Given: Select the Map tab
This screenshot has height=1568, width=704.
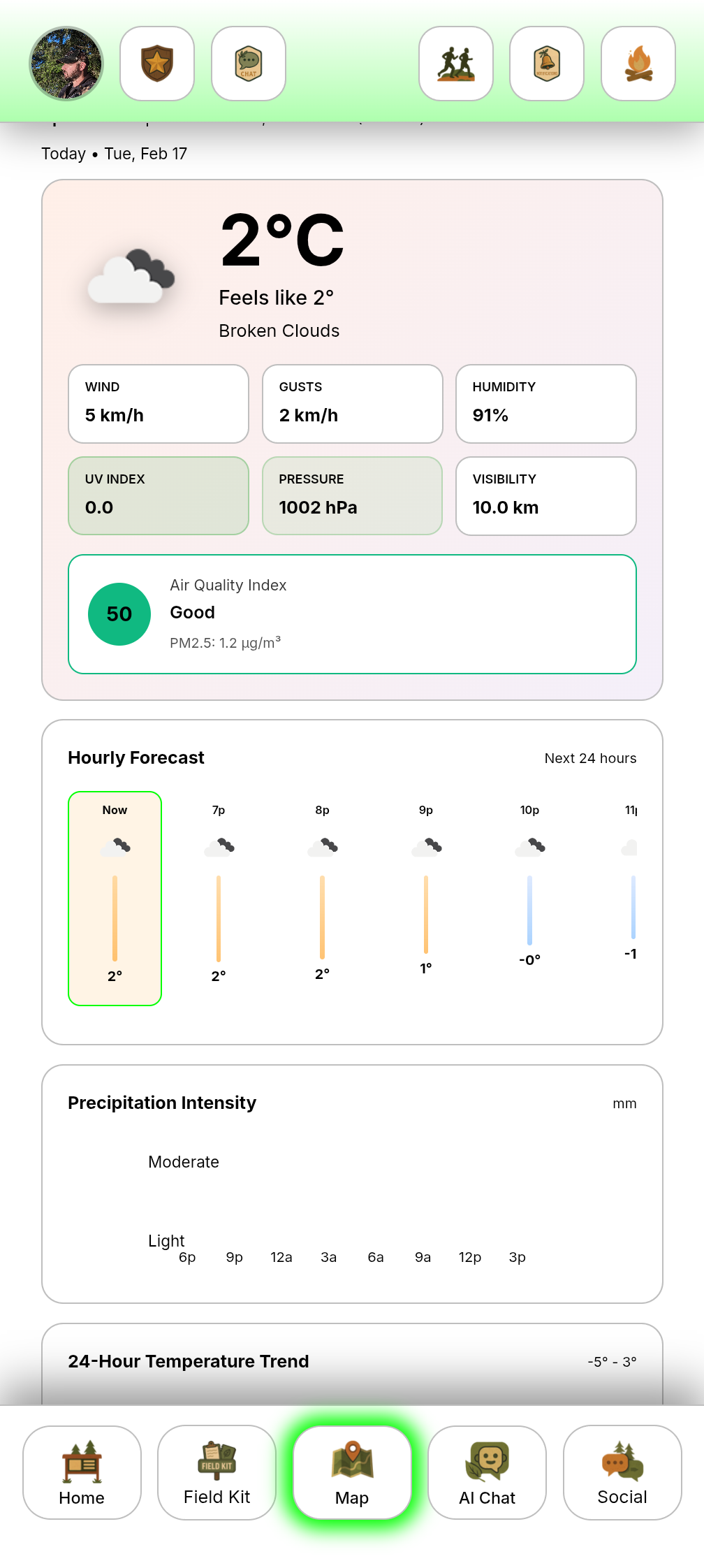Looking at the screenshot, I should tap(352, 1472).
